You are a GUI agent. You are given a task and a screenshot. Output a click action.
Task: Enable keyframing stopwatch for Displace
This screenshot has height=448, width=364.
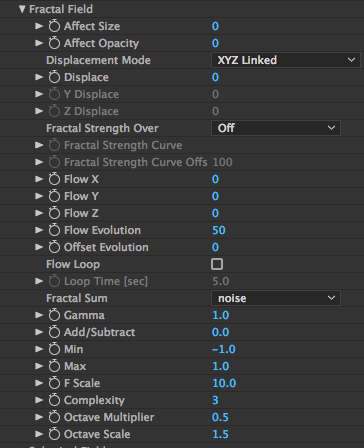click(x=54, y=77)
